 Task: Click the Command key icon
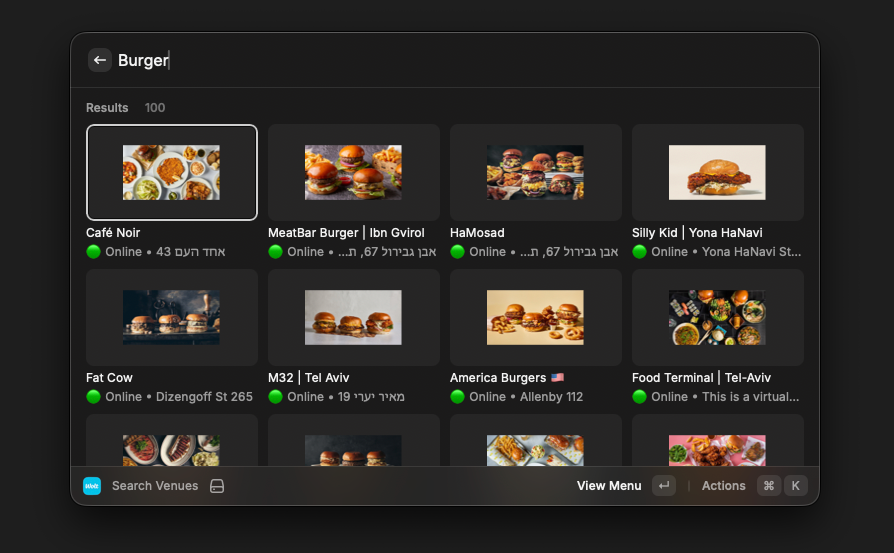[768, 486]
